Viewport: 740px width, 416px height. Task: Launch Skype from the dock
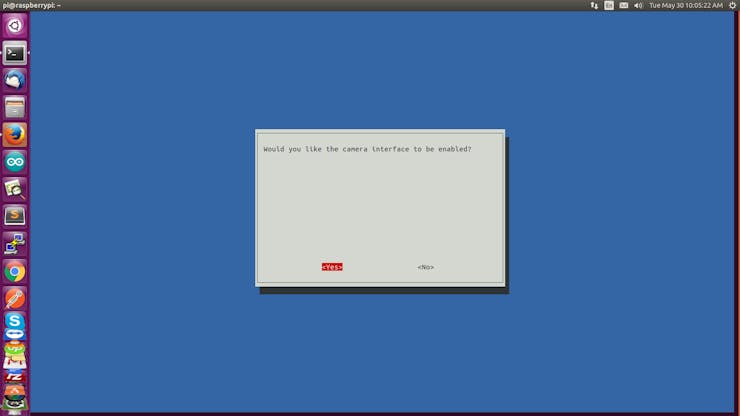coord(15,321)
